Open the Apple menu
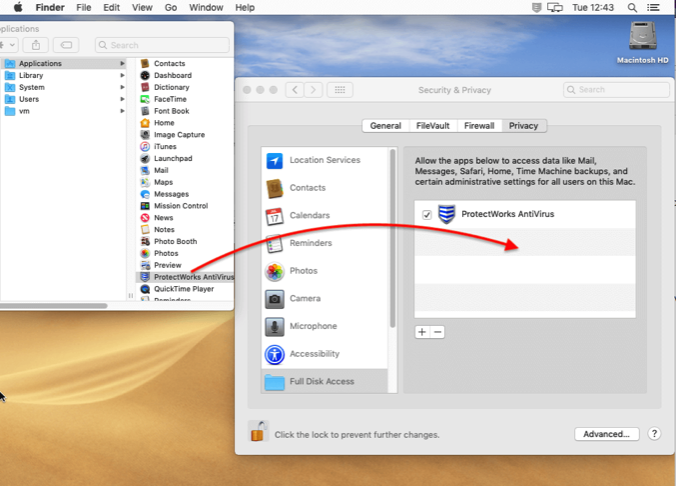676x486 pixels. pos(18,7)
